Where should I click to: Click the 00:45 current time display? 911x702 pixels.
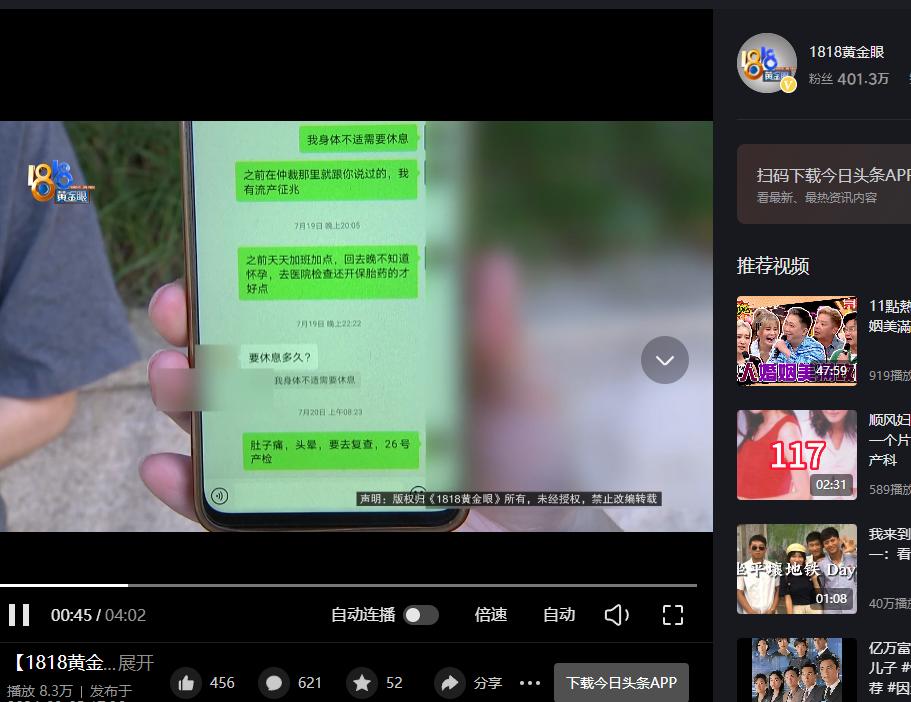71,615
